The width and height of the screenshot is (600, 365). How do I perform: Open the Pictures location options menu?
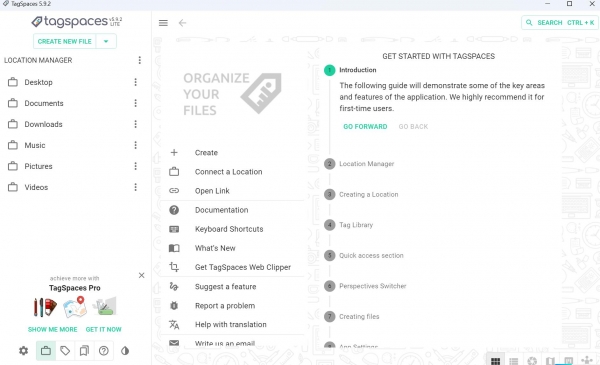[135, 166]
